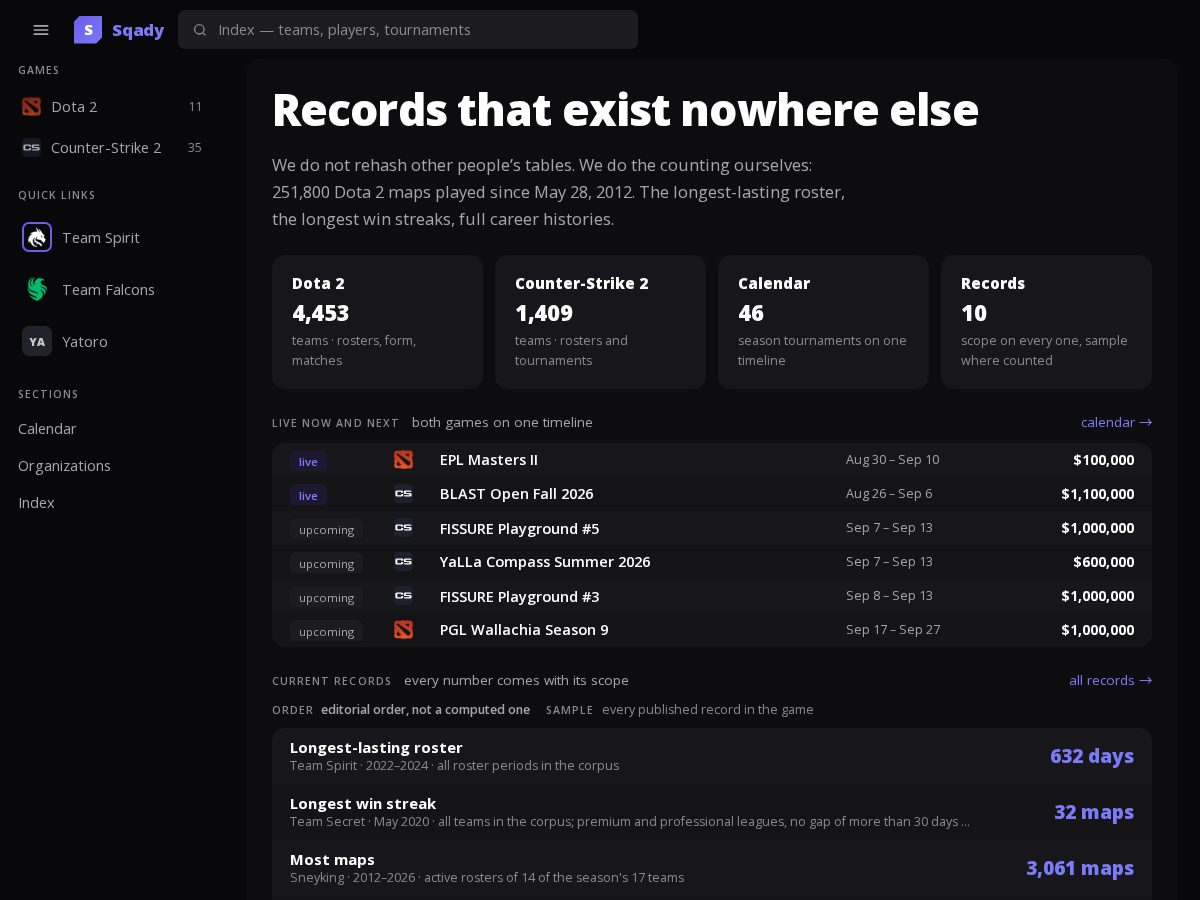The image size is (1200, 900).
Task: Click CS icon in BLAST Open Fall row
Action: click(403, 493)
